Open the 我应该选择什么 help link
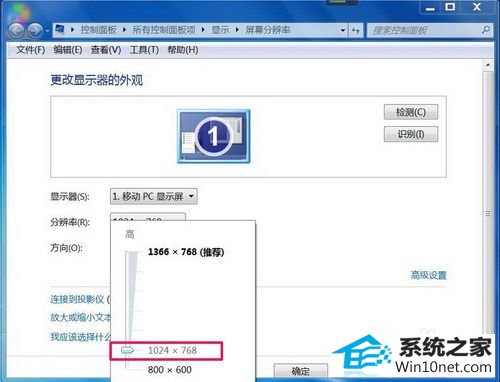Image resolution: width=500 pixels, height=382 pixels. [x=80, y=337]
